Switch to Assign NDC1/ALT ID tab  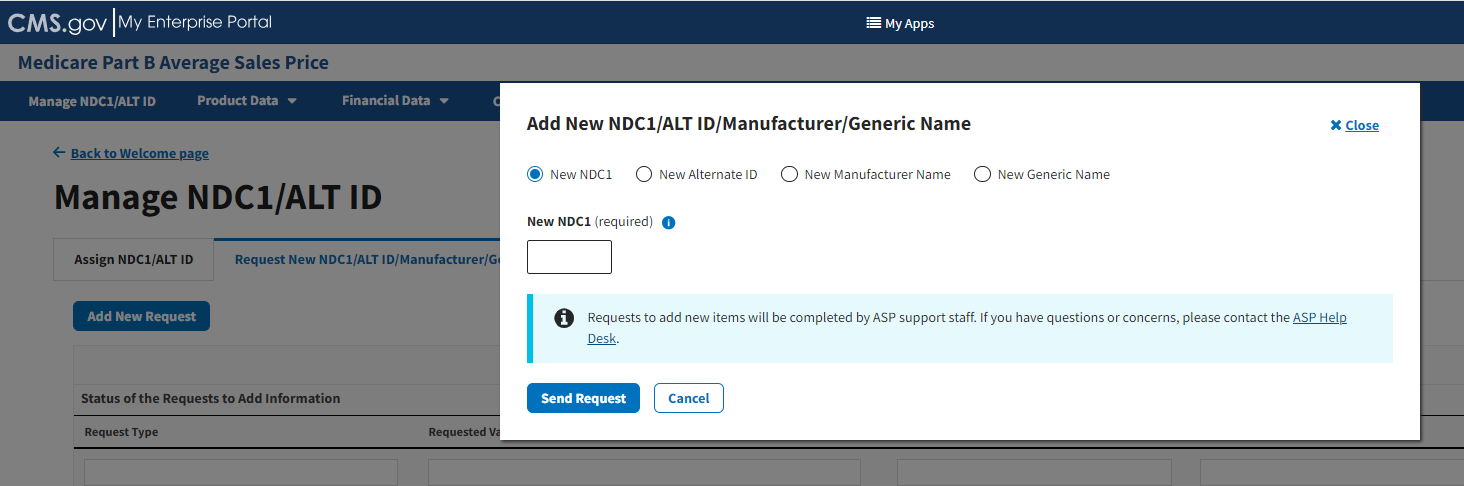[x=133, y=260]
